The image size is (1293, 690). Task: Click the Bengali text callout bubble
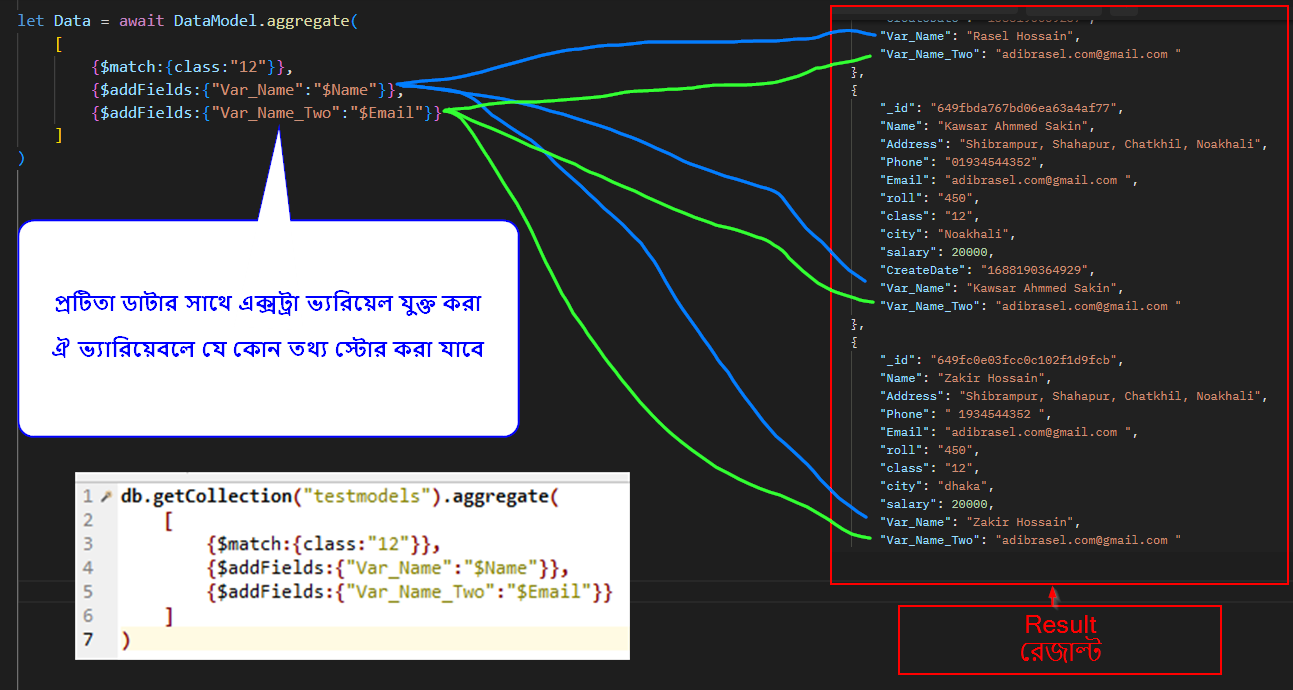[x=268, y=328]
